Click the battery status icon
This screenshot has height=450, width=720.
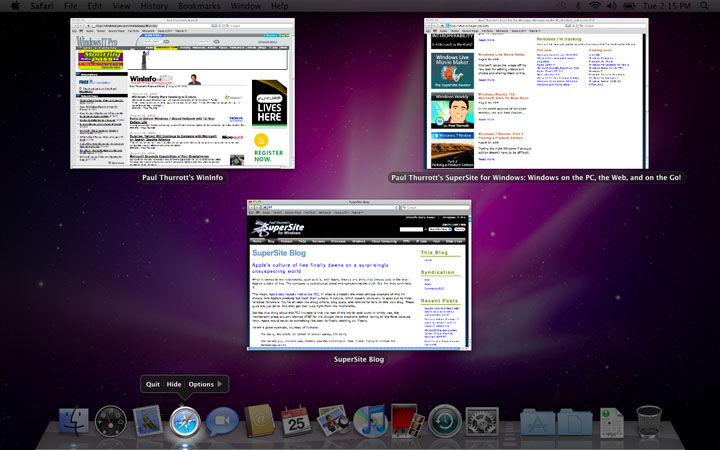tap(629, 6)
